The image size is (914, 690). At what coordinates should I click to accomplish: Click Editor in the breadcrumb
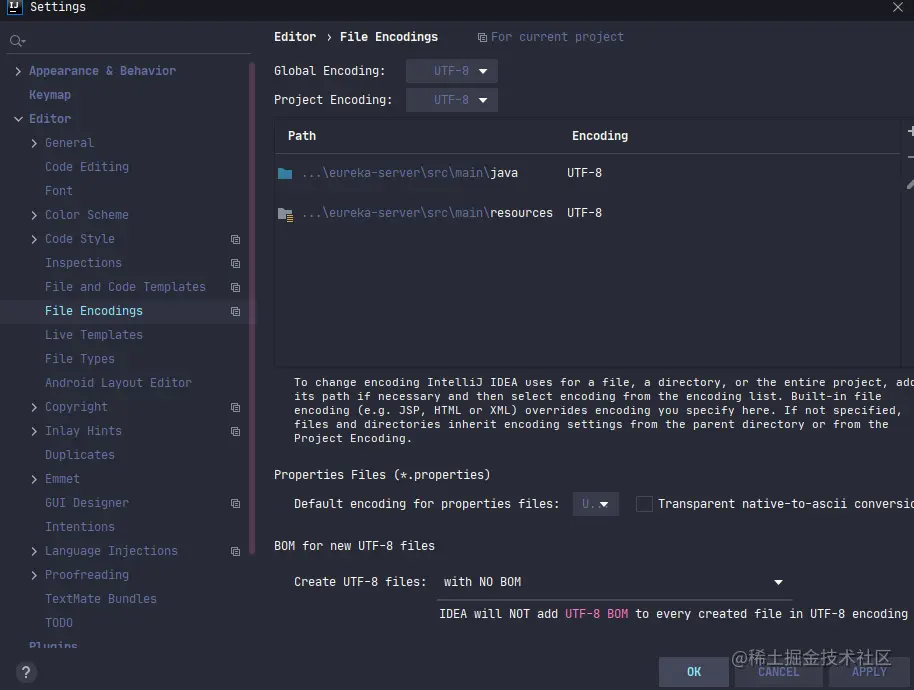[295, 37]
